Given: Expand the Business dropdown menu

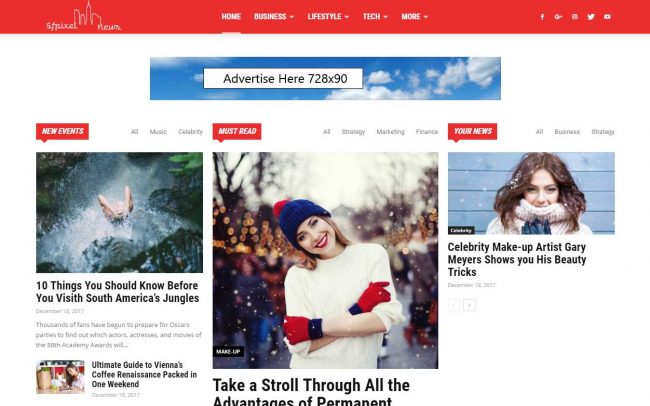Looking at the screenshot, I should [274, 17].
